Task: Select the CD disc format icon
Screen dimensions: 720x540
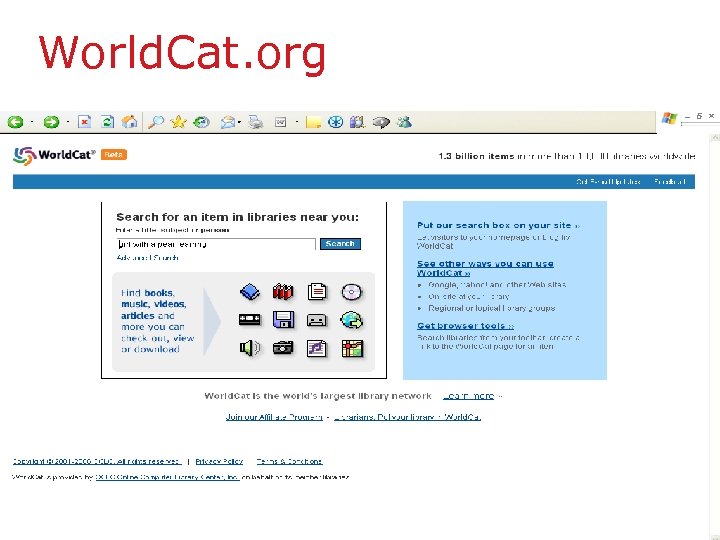Action: click(x=352, y=292)
